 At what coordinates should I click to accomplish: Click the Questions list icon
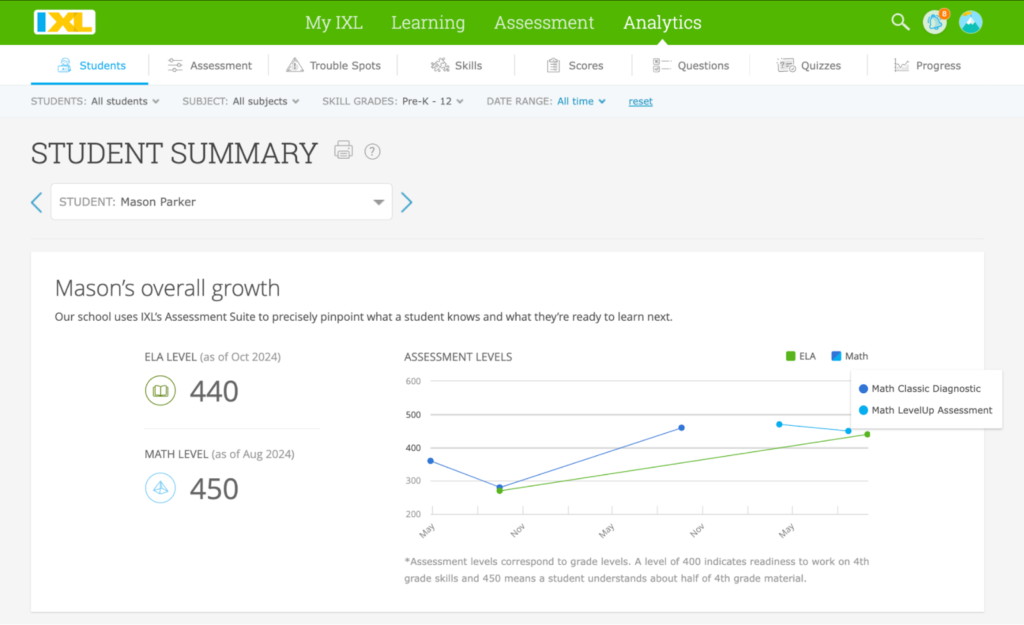click(x=661, y=65)
